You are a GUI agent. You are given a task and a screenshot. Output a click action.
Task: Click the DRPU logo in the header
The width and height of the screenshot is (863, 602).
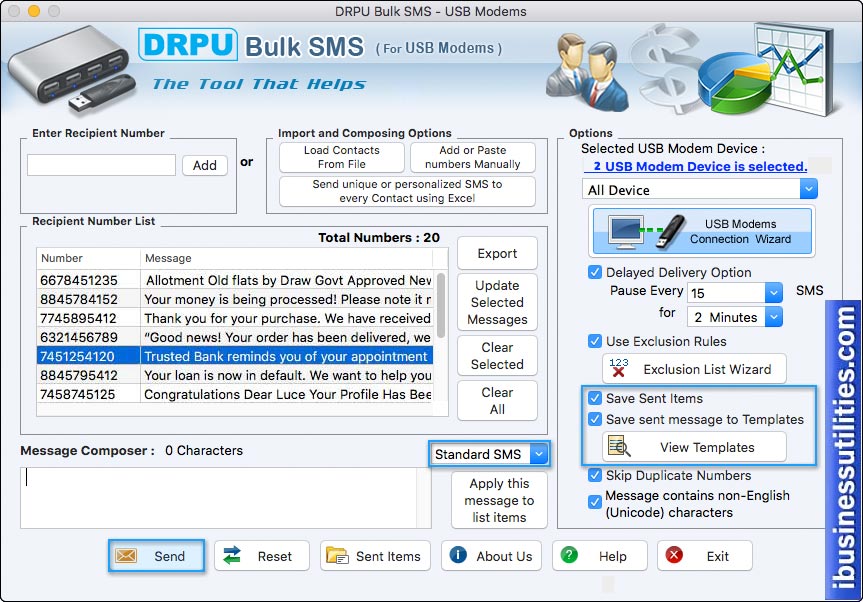click(188, 45)
